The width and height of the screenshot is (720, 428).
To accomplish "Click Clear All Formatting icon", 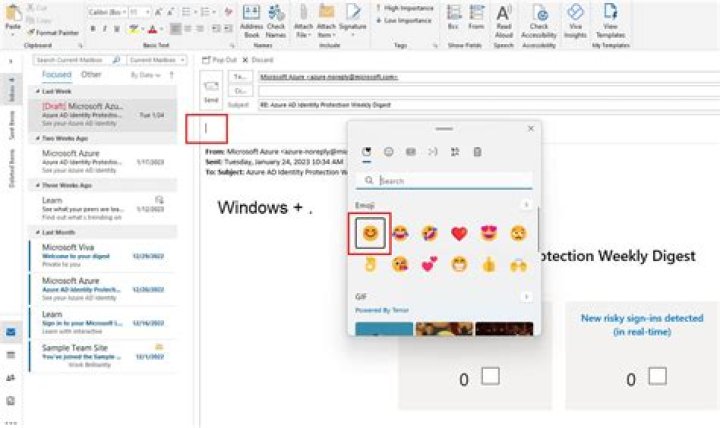I will click(228, 12).
